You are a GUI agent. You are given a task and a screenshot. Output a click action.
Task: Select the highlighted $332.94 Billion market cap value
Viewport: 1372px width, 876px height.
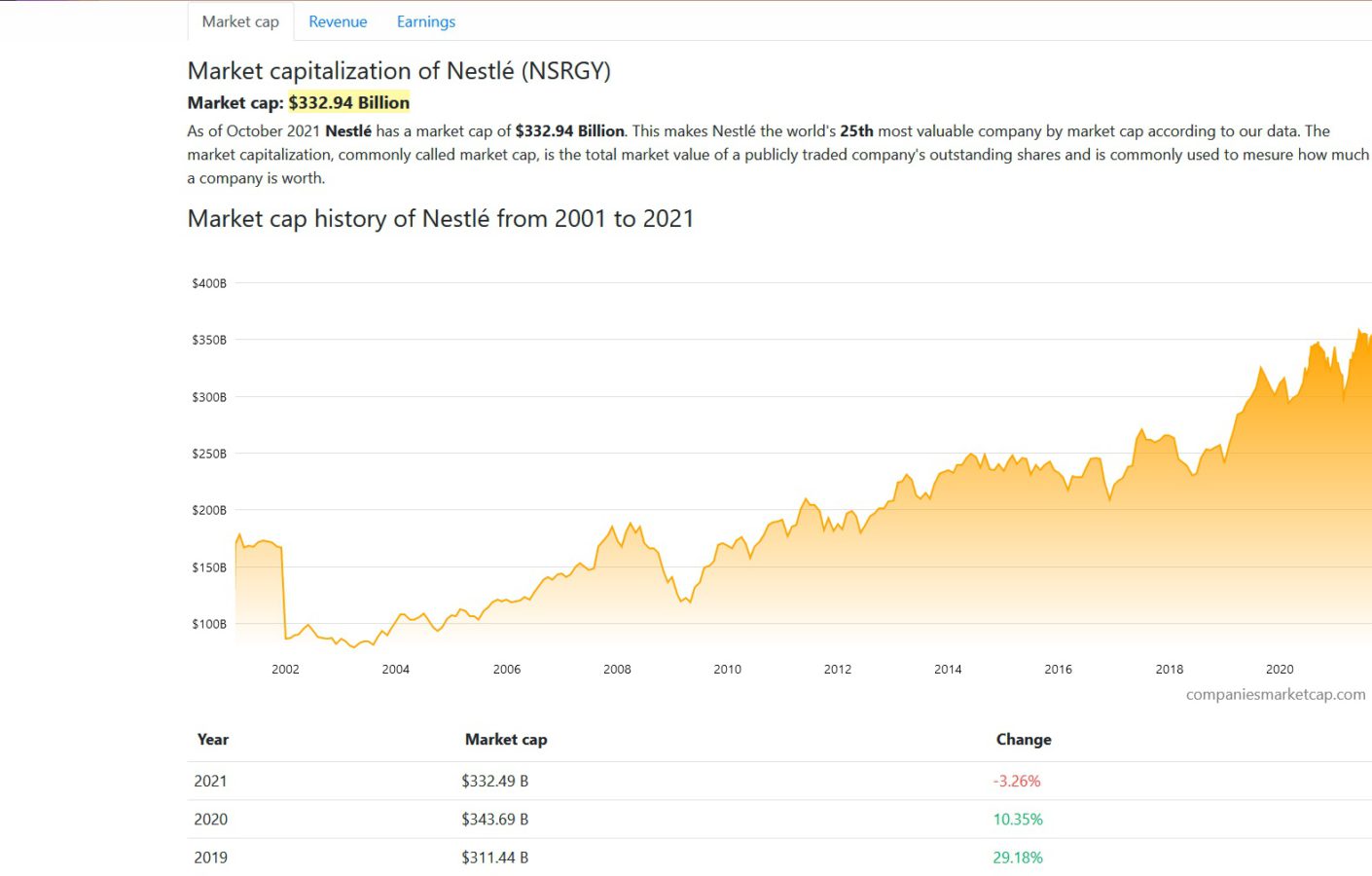[x=348, y=102]
